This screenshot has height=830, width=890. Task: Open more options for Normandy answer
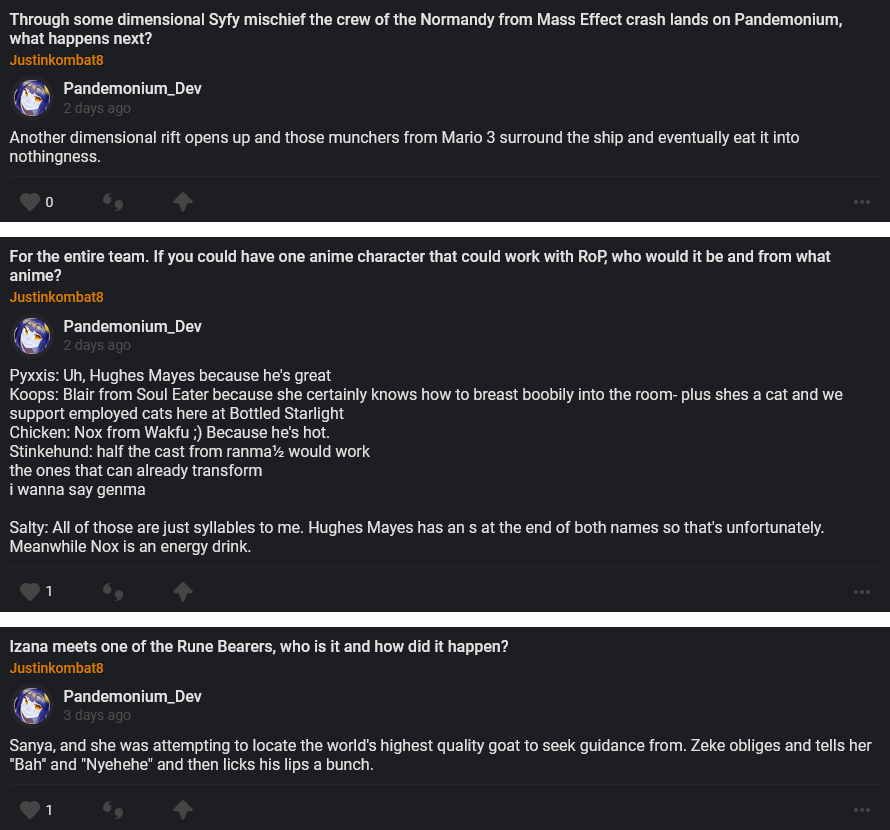click(862, 202)
